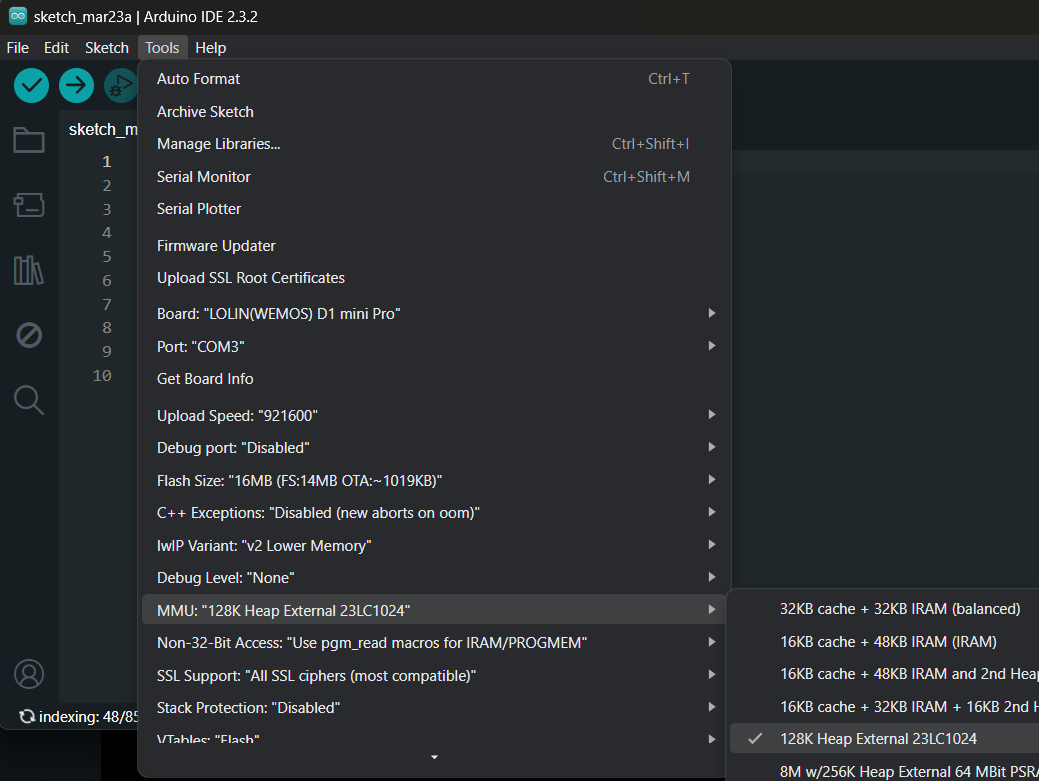Open the Help menu

(x=211, y=48)
